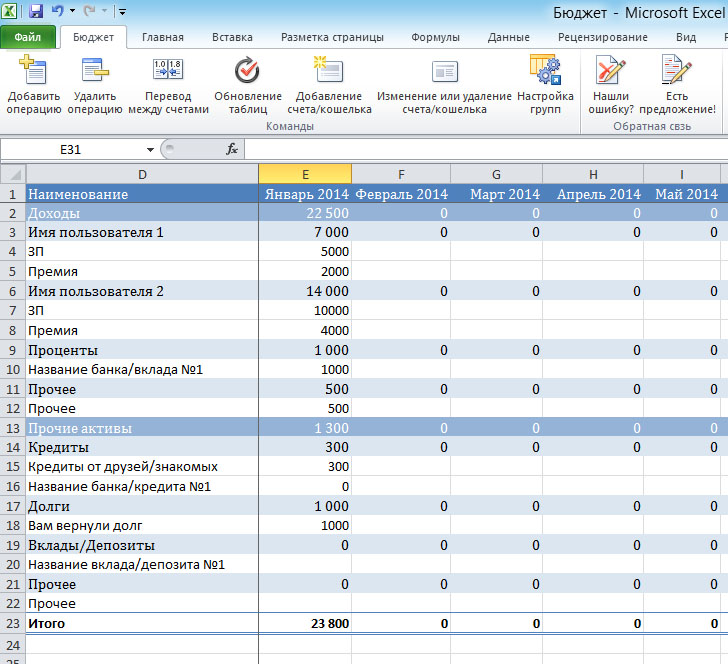Click the Нашли ошибку? feedback icon
The image size is (728, 664).
(x=611, y=72)
